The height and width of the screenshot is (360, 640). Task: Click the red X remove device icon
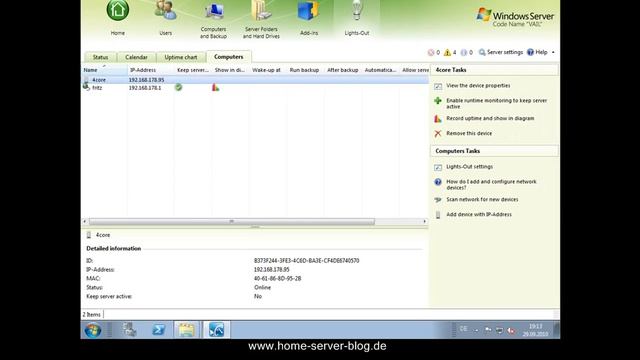[x=438, y=133]
